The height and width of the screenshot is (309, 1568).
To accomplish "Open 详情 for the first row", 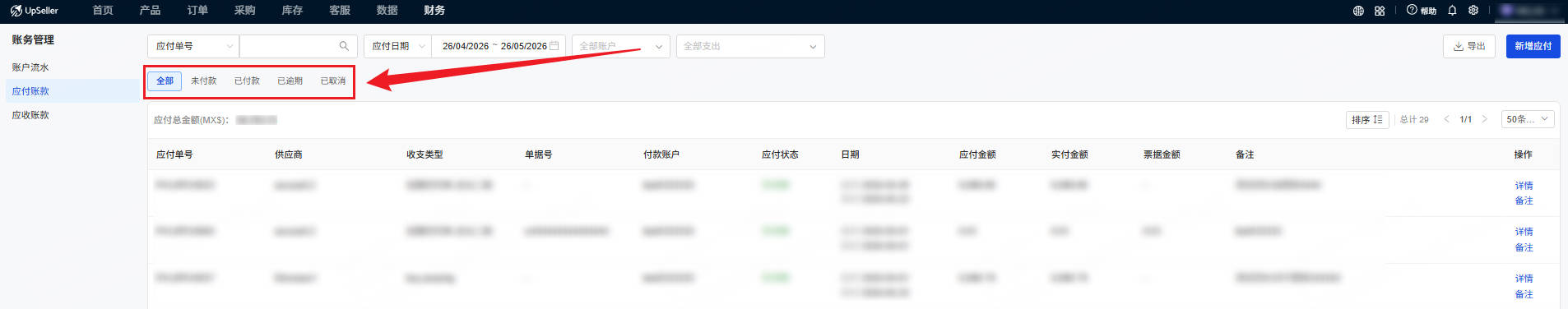I will click(x=1524, y=186).
